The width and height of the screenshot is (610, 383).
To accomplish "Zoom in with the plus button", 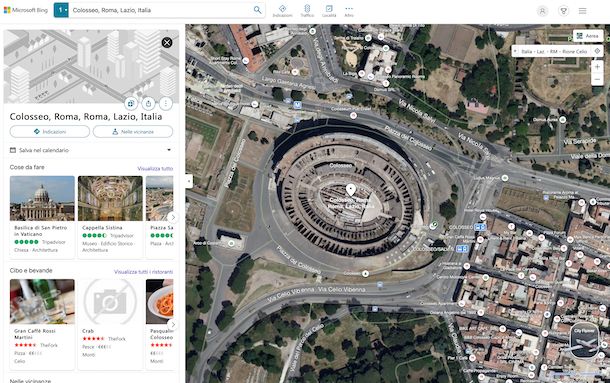I will [x=597, y=67].
